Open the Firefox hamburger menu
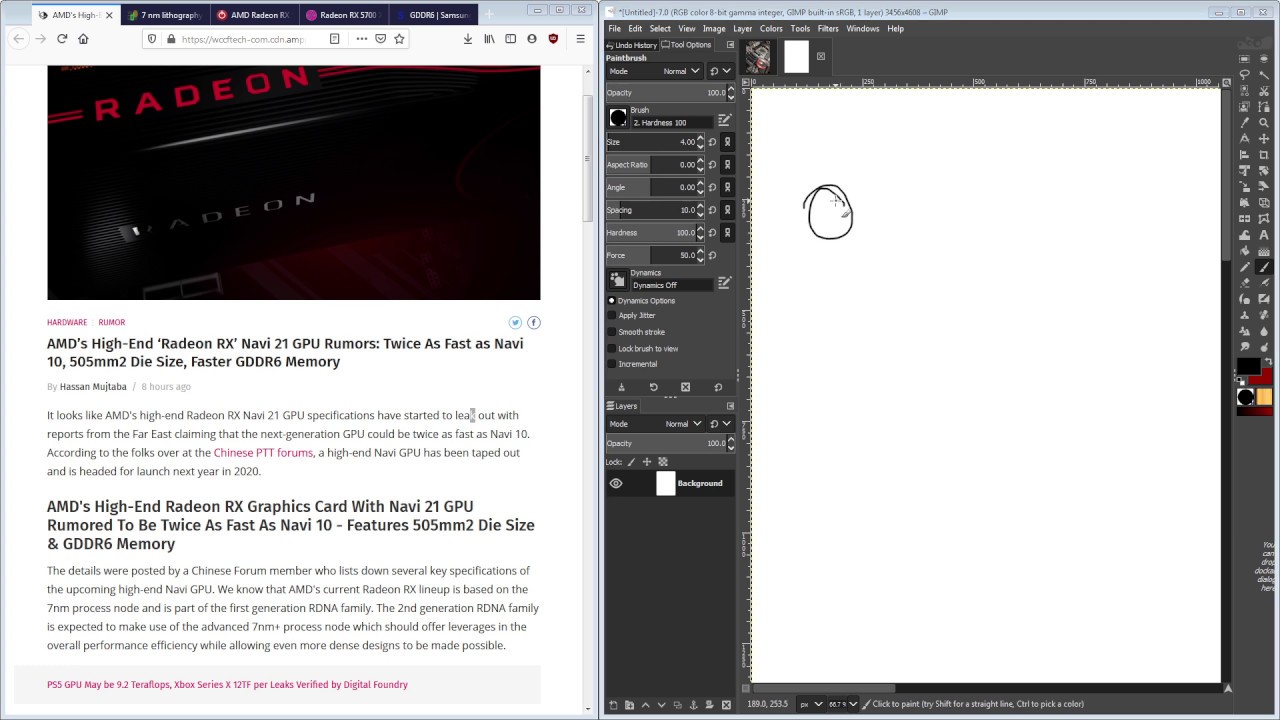The height and width of the screenshot is (720, 1280). click(x=580, y=39)
